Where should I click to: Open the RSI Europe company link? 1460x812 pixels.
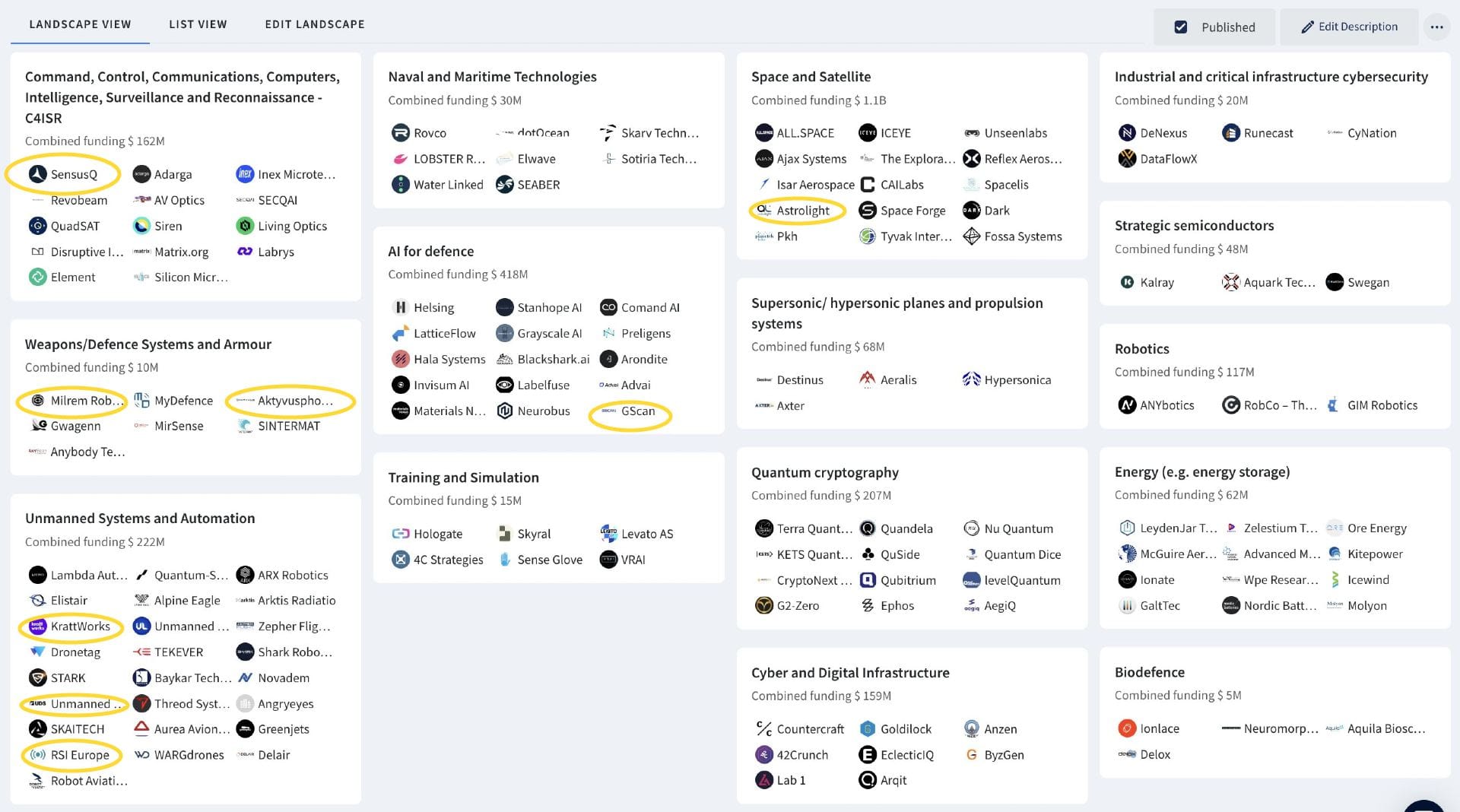point(80,755)
